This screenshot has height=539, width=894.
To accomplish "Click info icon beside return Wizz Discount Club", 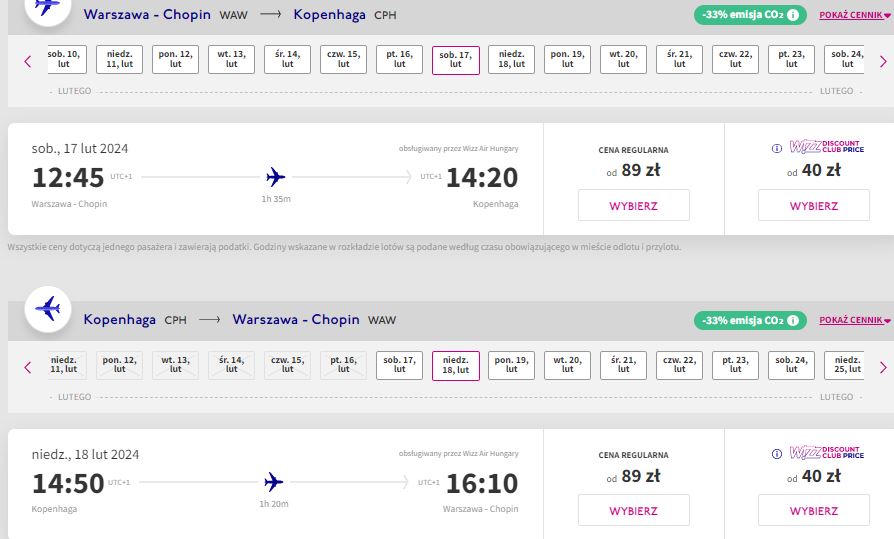I will coord(777,454).
